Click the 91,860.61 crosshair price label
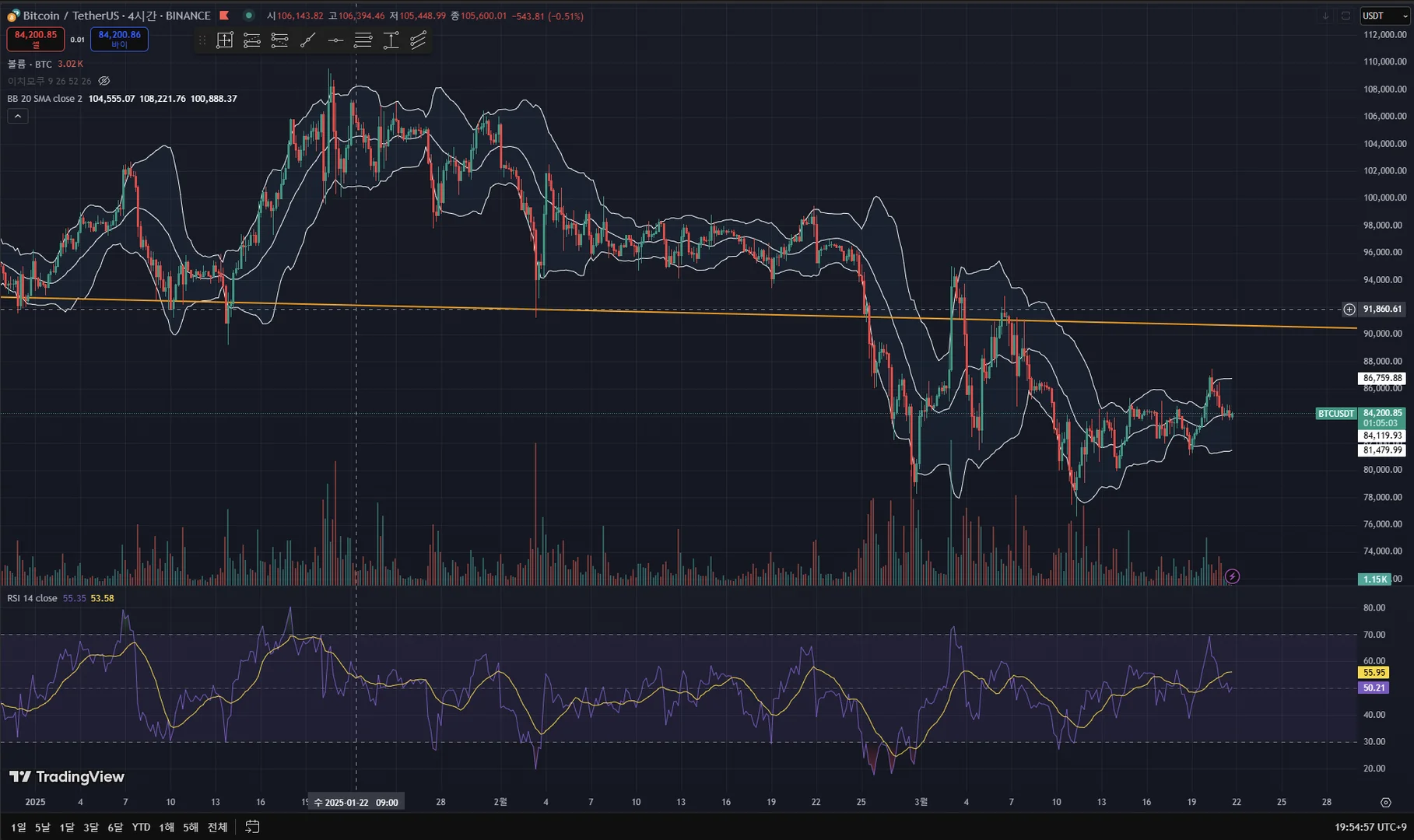The height and width of the screenshot is (840, 1414). click(1382, 310)
